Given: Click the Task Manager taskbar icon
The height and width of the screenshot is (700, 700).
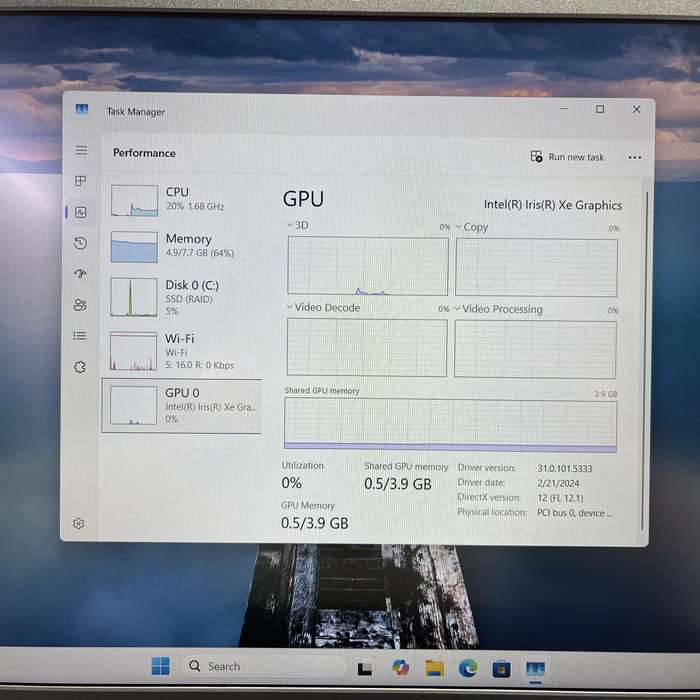Looking at the screenshot, I should (x=535, y=669).
